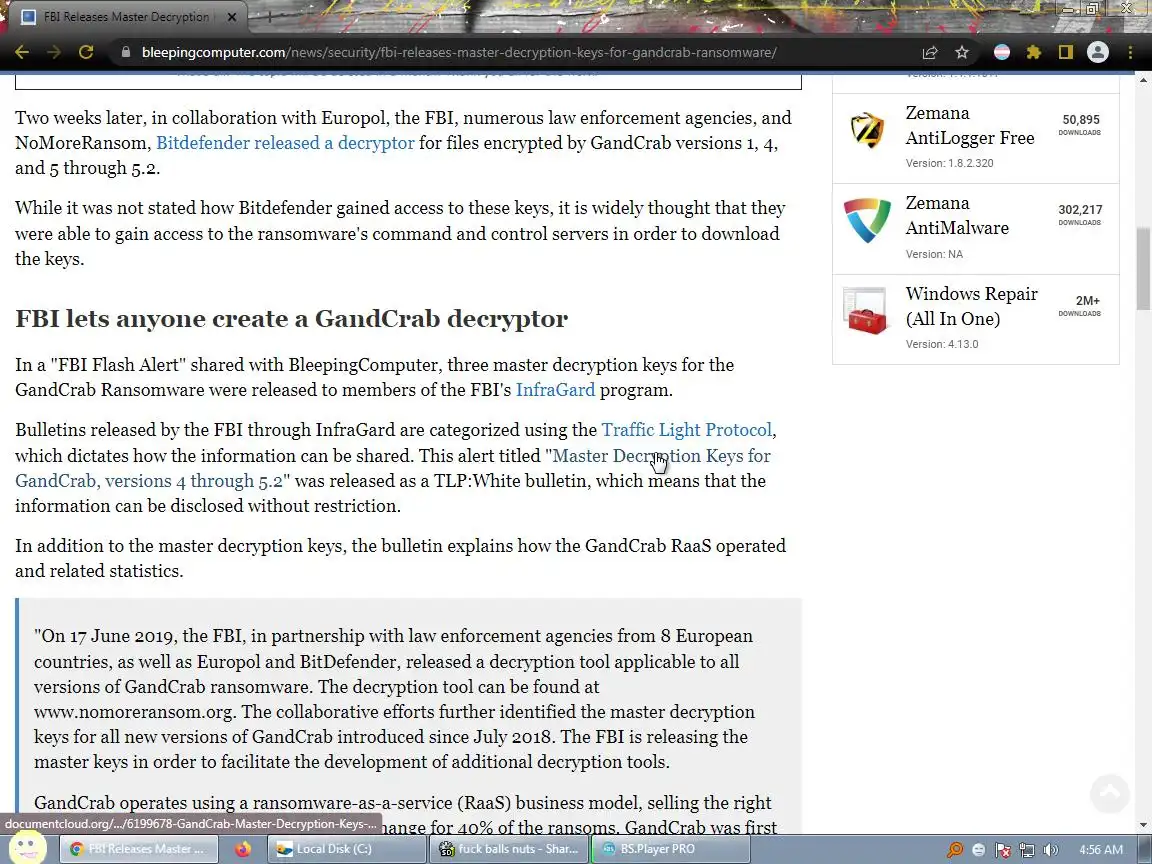Toggle the browser side panel
The height and width of the screenshot is (864, 1152).
coord(1065,52)
